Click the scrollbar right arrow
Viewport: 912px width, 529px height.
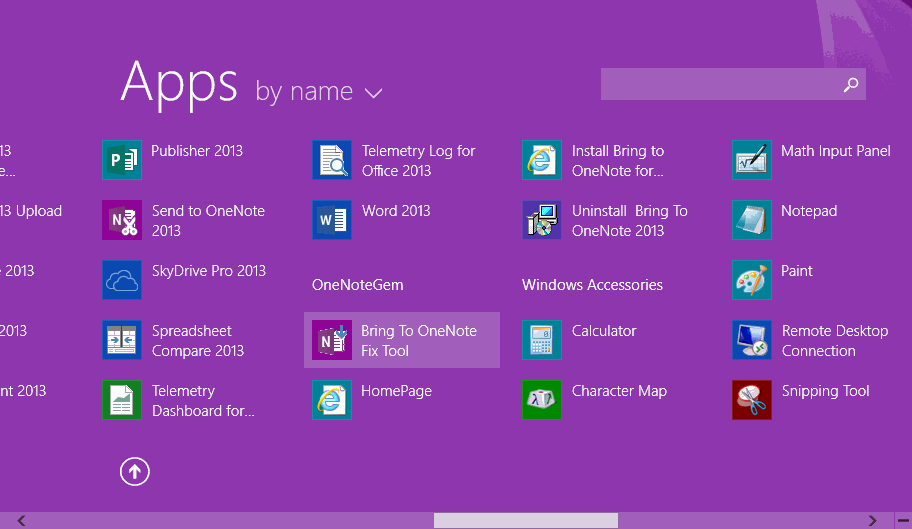point(872,520)
